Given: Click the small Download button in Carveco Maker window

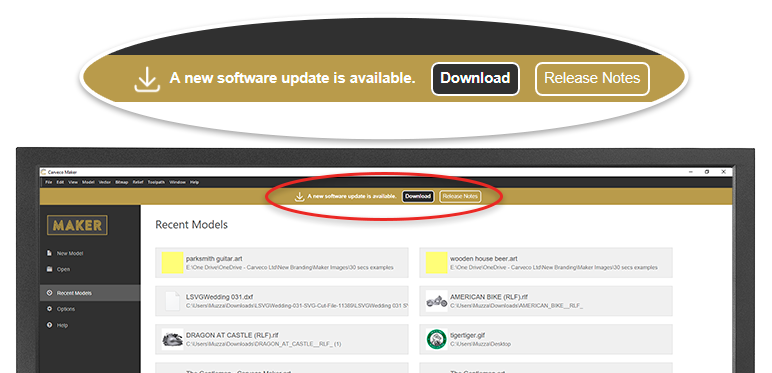Looking at the screenshot, I should pos(418,196).
